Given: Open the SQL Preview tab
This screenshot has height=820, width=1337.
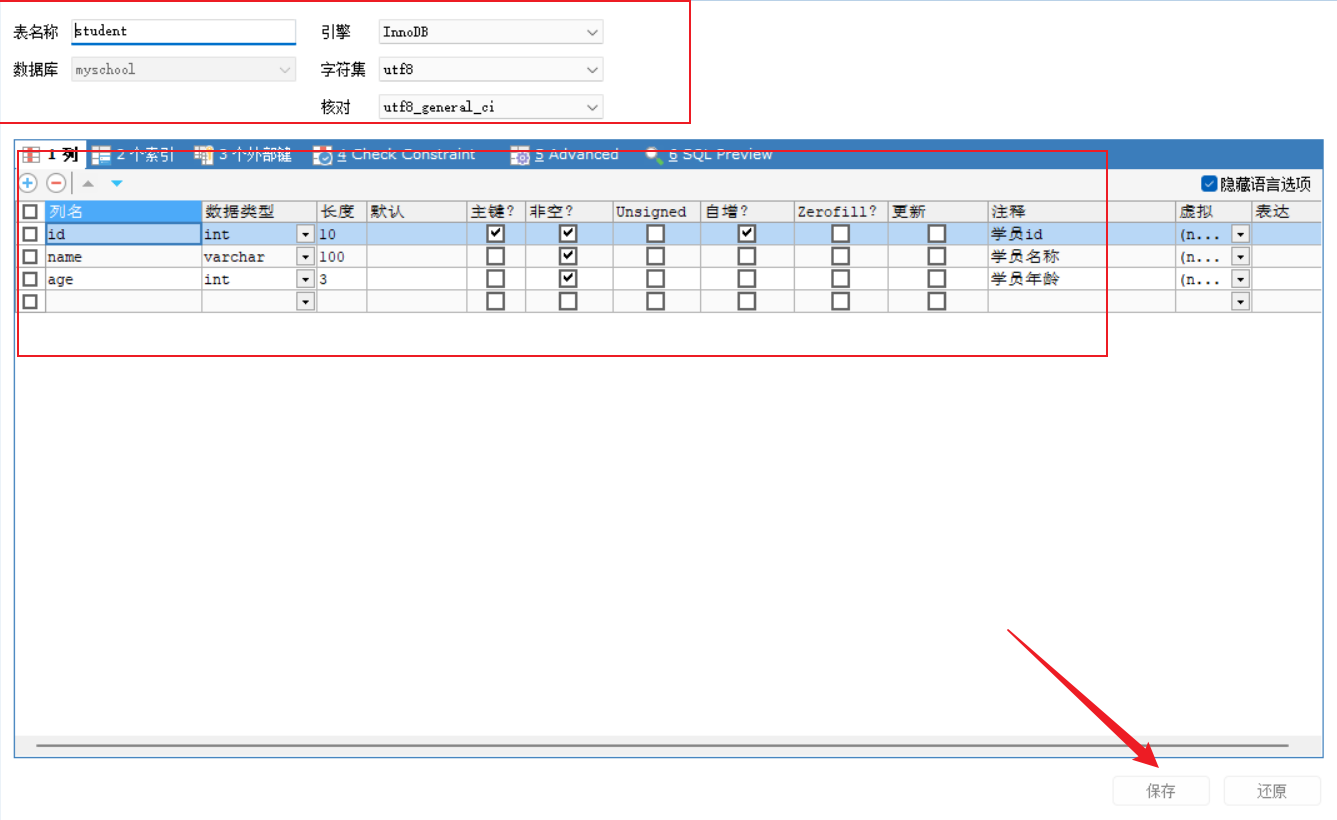Looking at the screenshot, I should (x=709, y=155).
